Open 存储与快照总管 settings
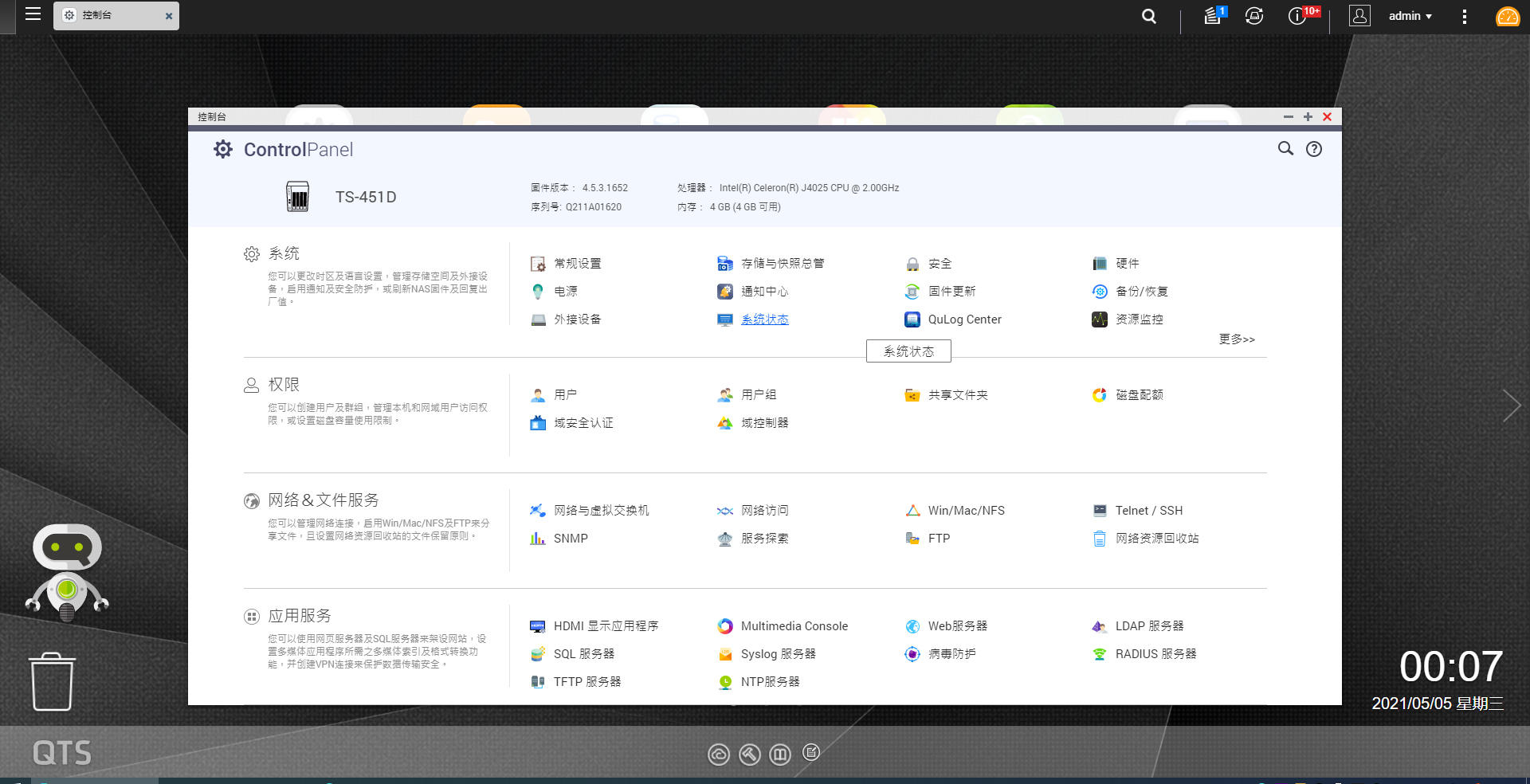1530x784 pixels. [782, 263]
